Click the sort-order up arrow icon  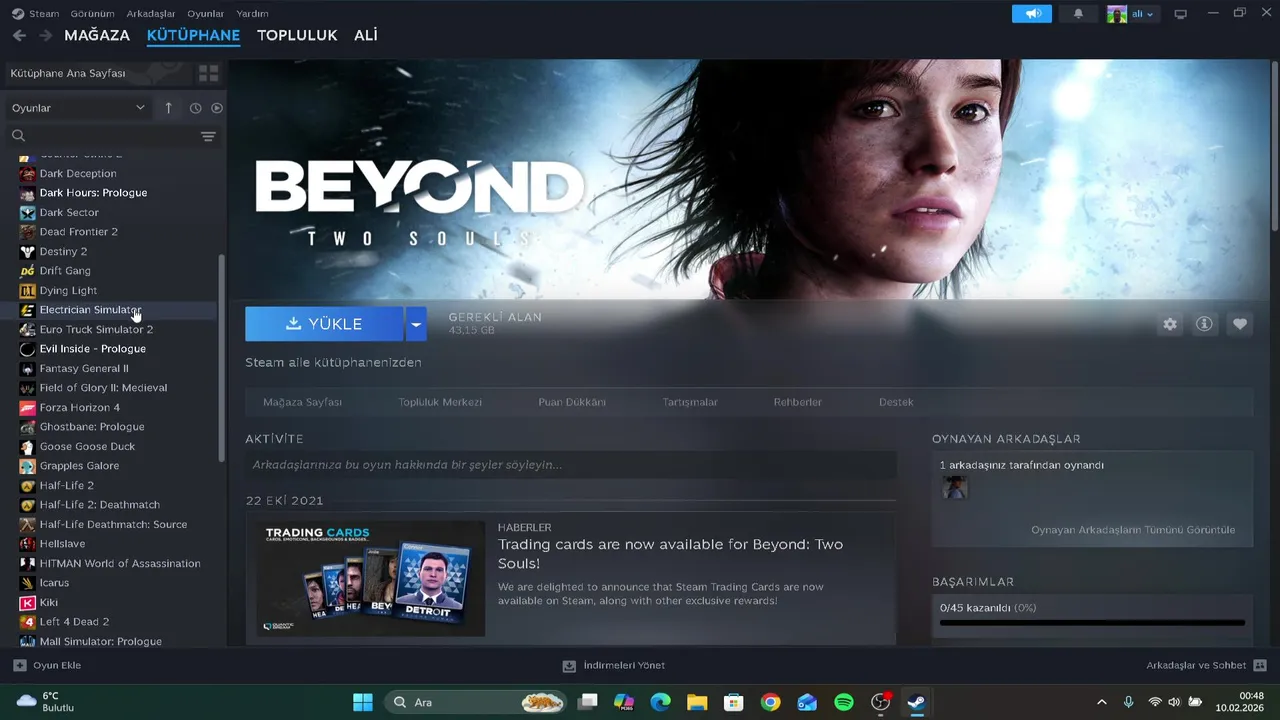168,108
